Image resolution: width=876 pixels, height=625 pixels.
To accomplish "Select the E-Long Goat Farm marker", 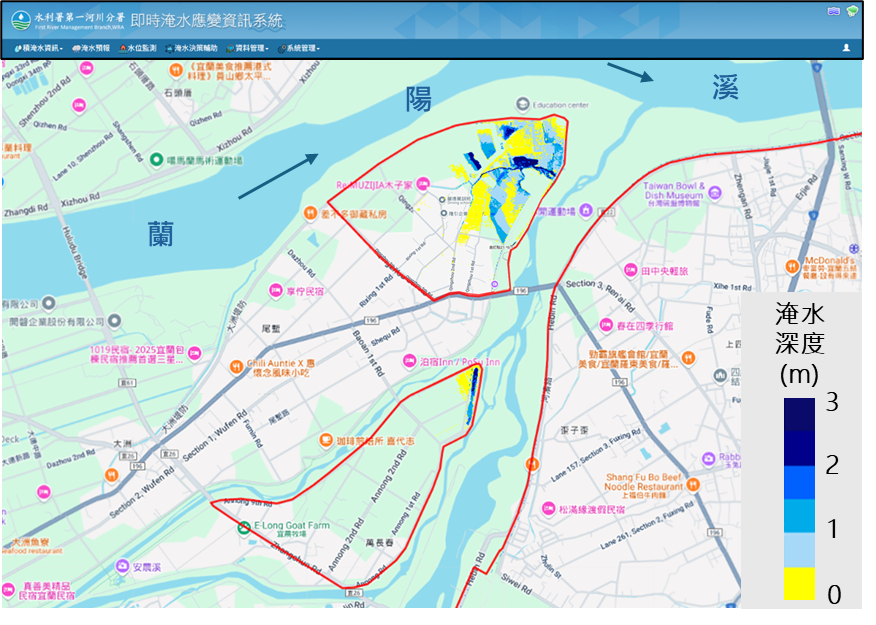I will (244, 527).
